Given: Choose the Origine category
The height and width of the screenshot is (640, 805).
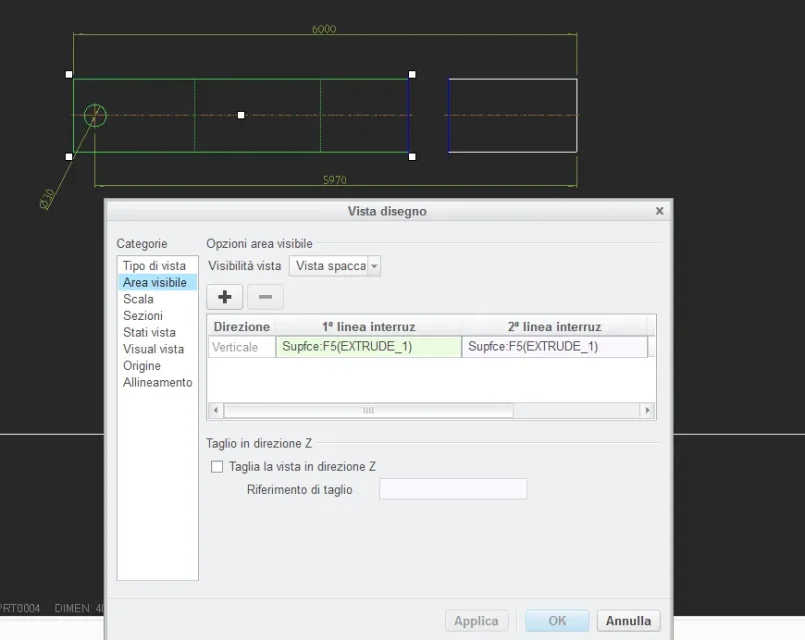Looking at the screenshot, I should coord(142,366).
